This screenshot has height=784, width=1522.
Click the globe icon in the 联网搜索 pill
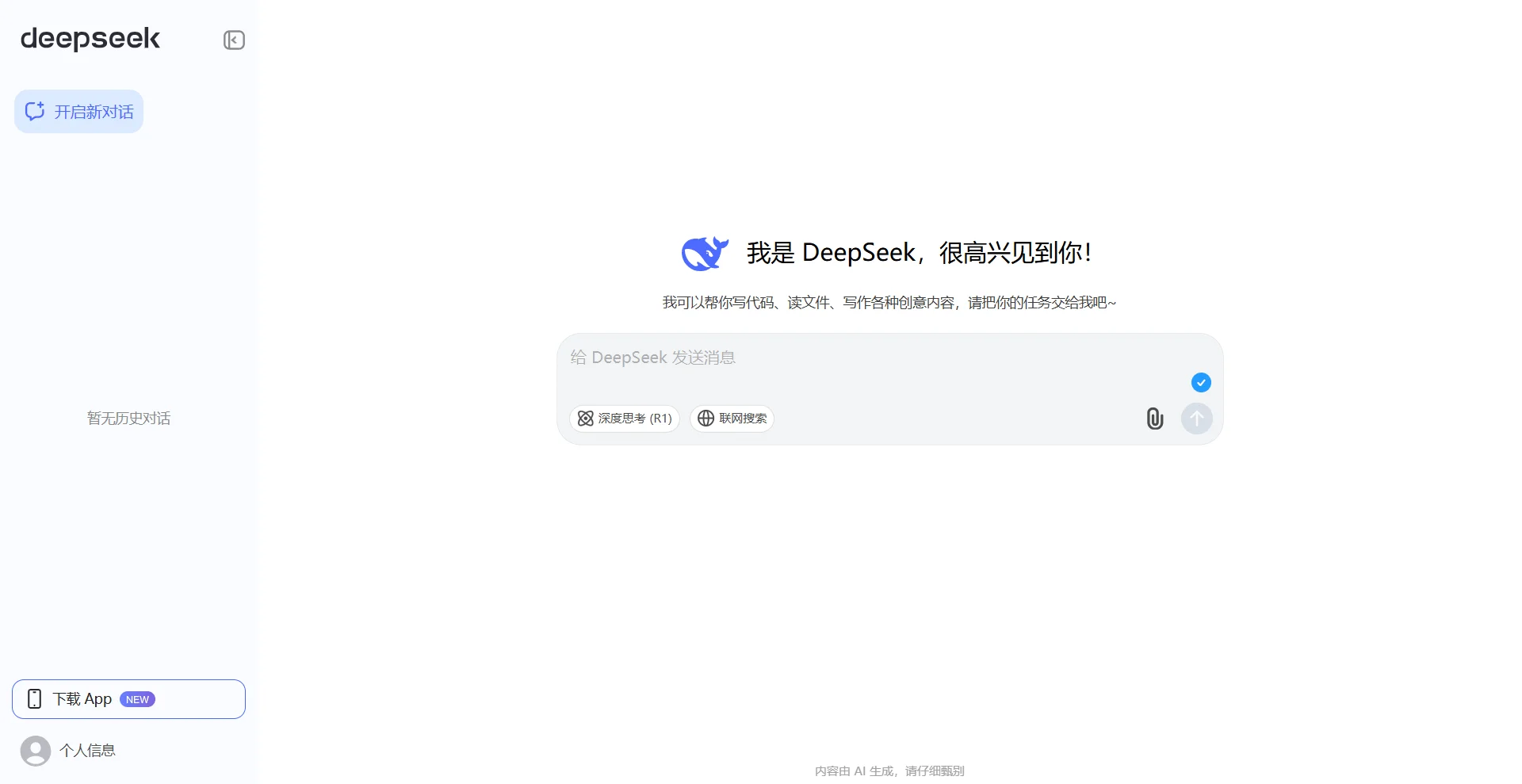[706, 419]
